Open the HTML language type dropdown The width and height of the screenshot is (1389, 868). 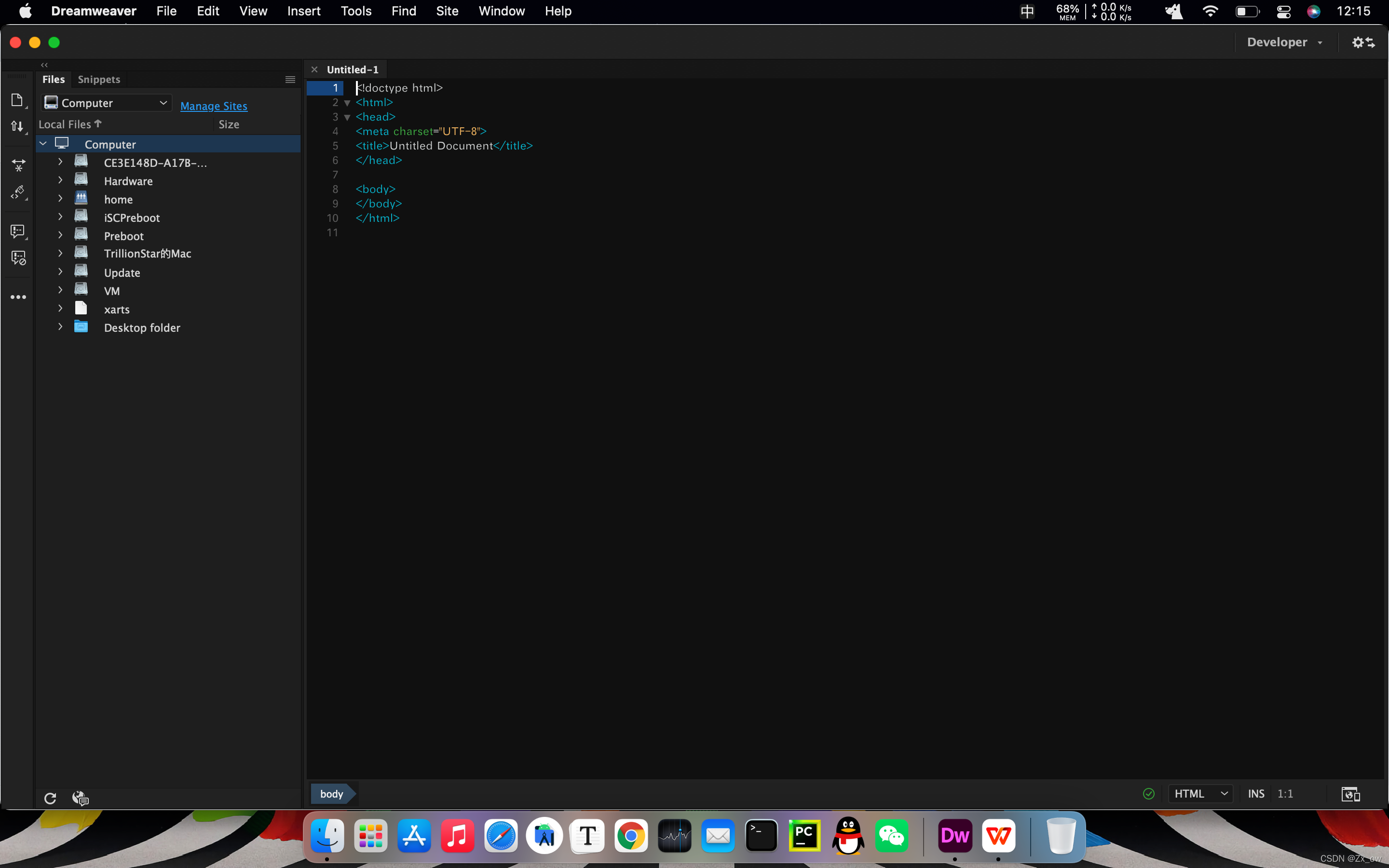(1201, 794)
